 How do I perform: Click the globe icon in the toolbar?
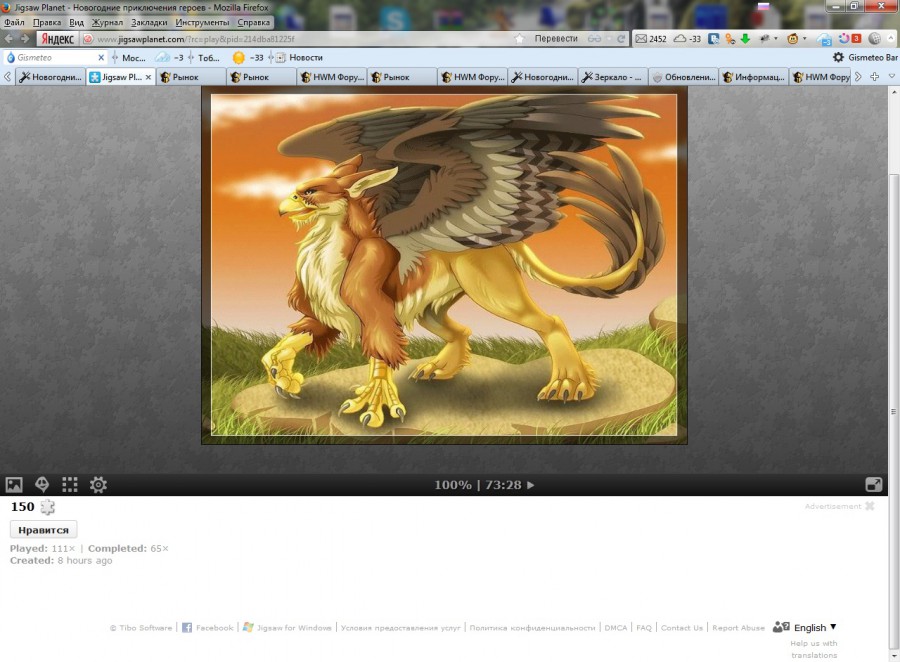[x=874, y=38]
